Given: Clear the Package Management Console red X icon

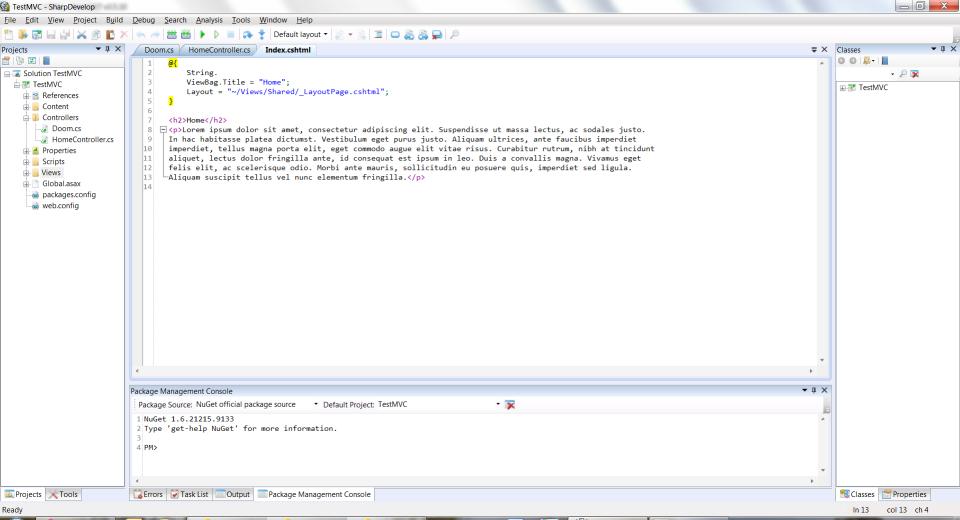Looking at the screenshot, I should pos(510,405).
